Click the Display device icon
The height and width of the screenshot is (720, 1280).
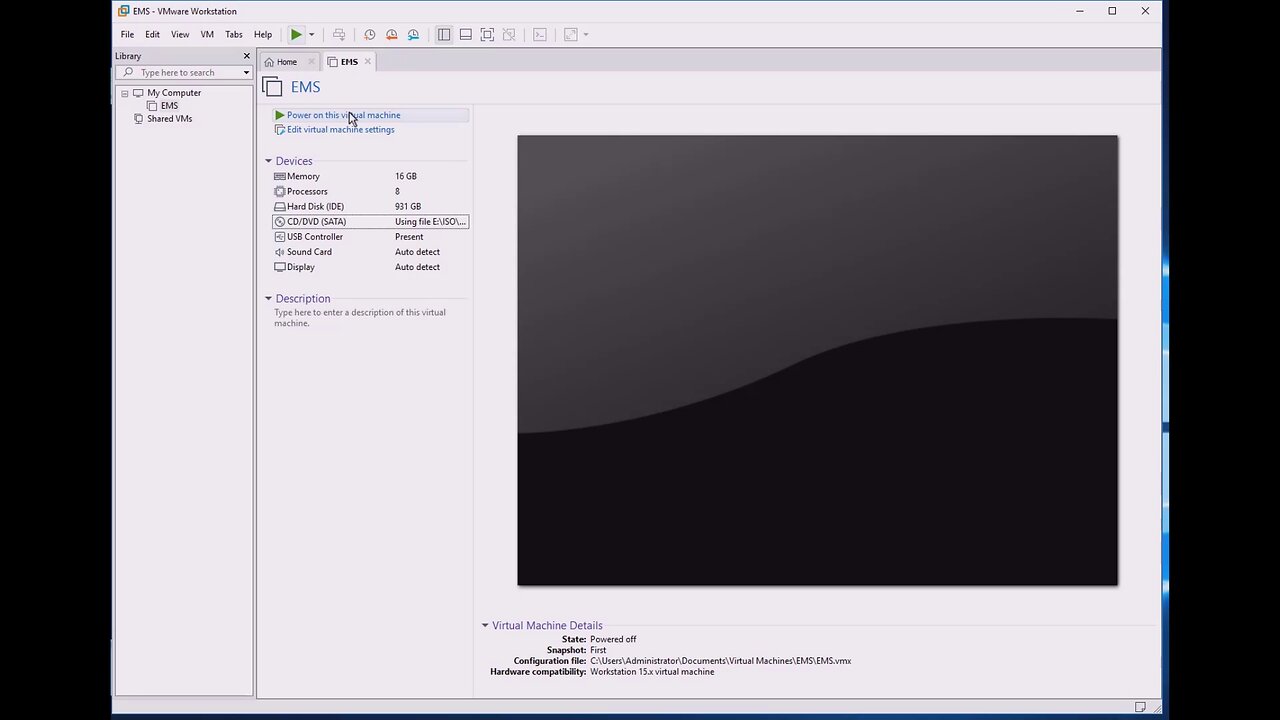(x=280, y=267)
